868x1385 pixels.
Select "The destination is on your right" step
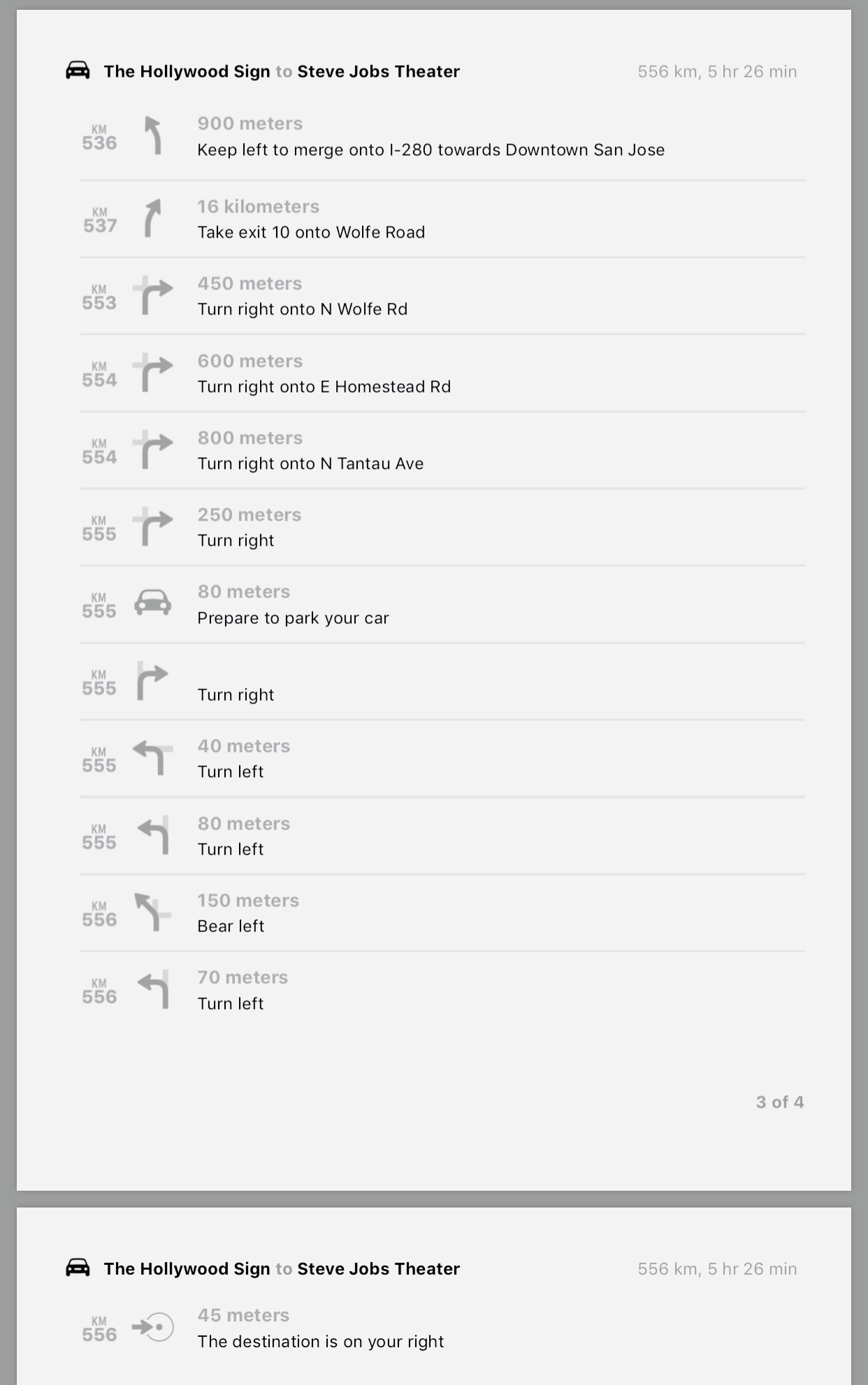(x=320, y=1341)
